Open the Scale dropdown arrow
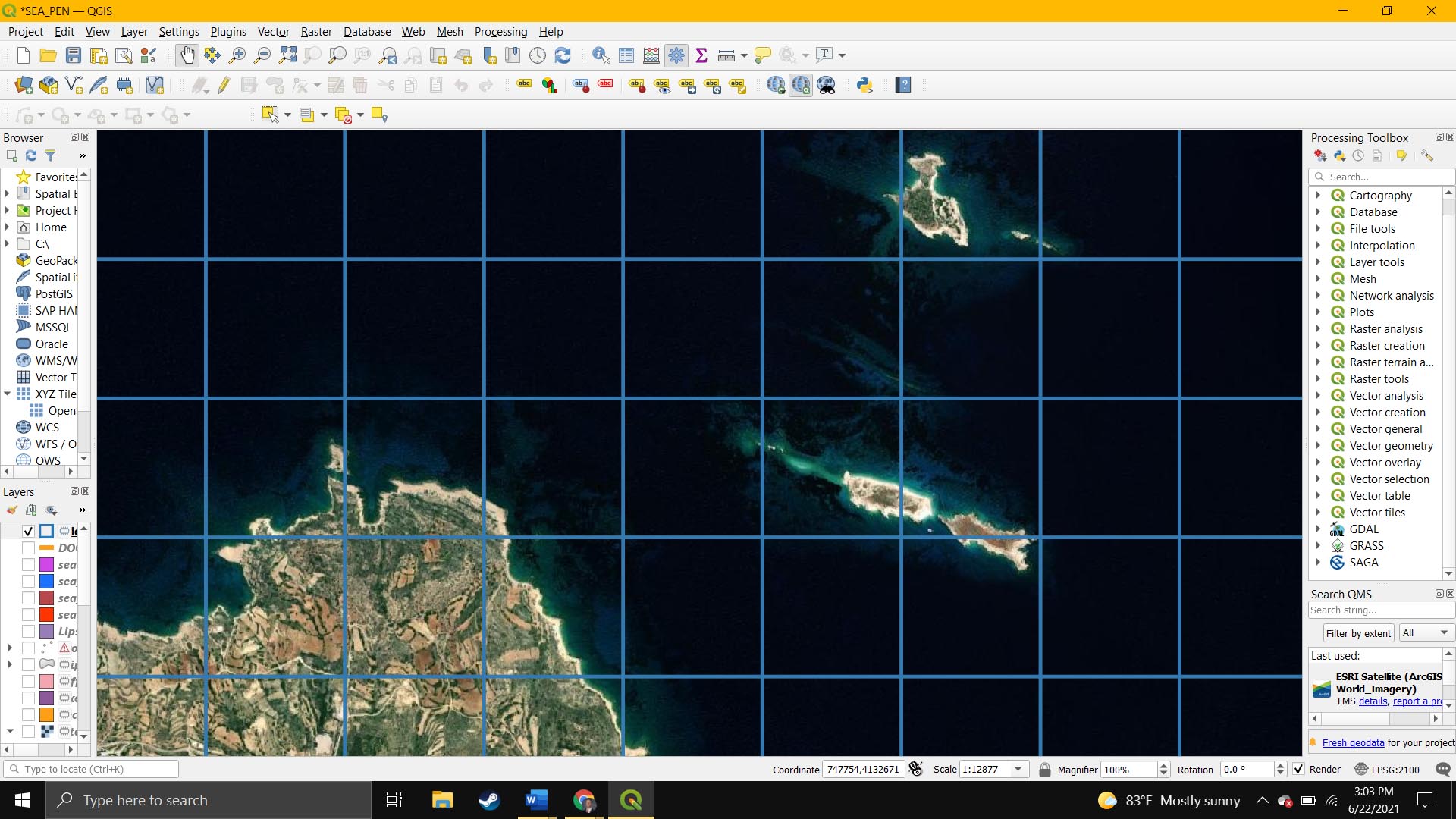 [1018, 769]
